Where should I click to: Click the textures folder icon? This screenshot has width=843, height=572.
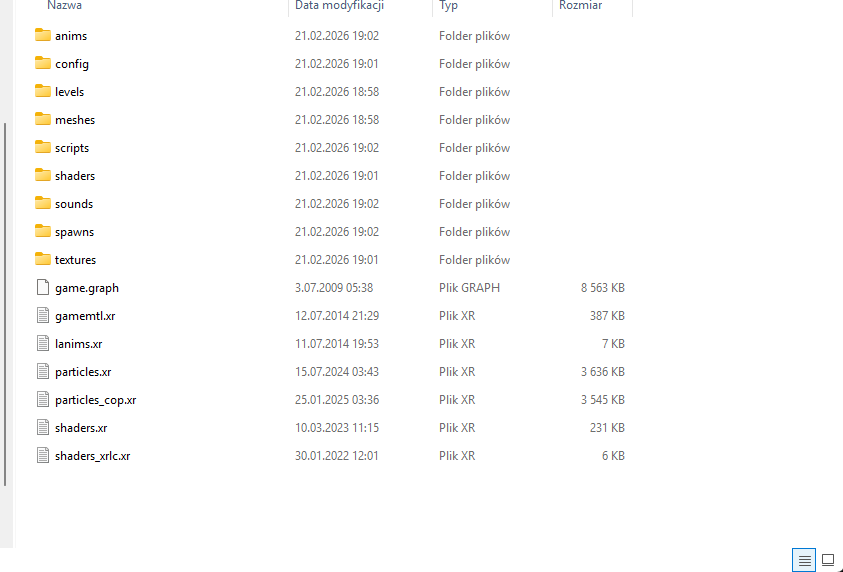[42, 260]
